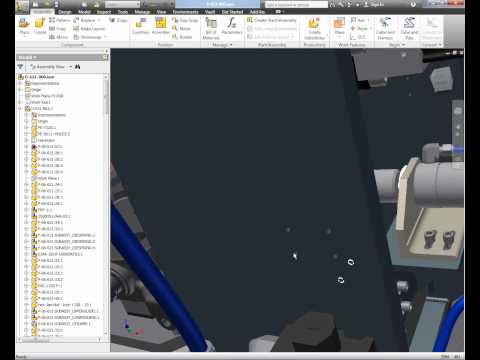Launch Tube and Pipe environment
This screenshot has width=480, height=360.
pyautogui.click(x=409, y=28)
